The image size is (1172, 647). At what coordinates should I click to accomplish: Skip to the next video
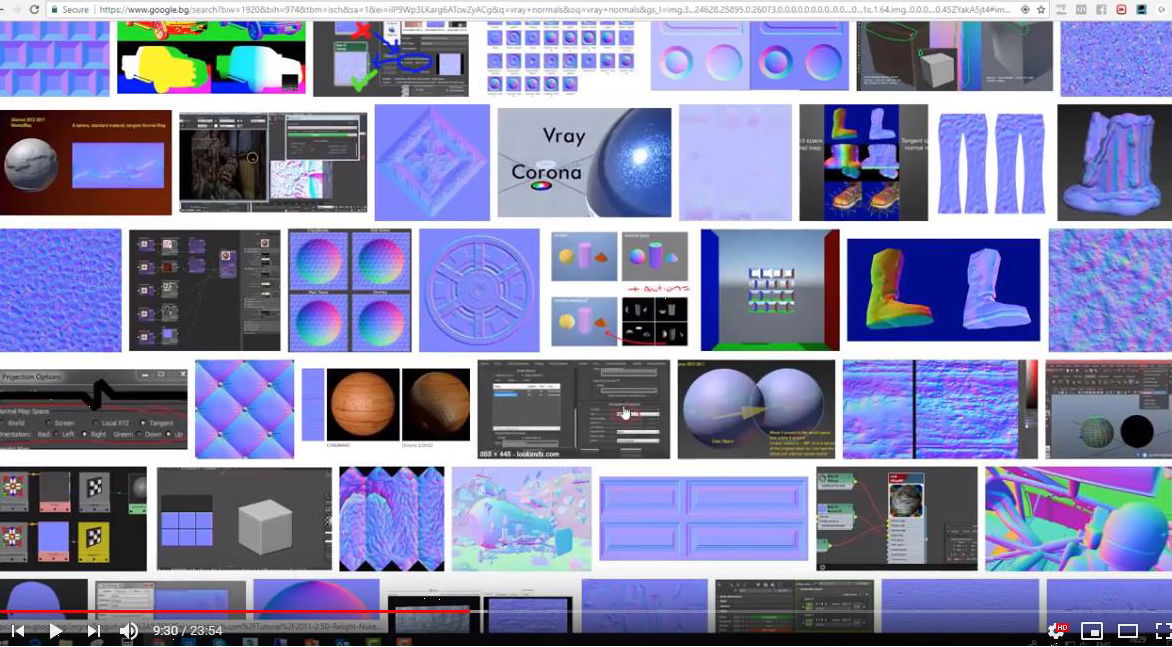click(x=93, y=631)
